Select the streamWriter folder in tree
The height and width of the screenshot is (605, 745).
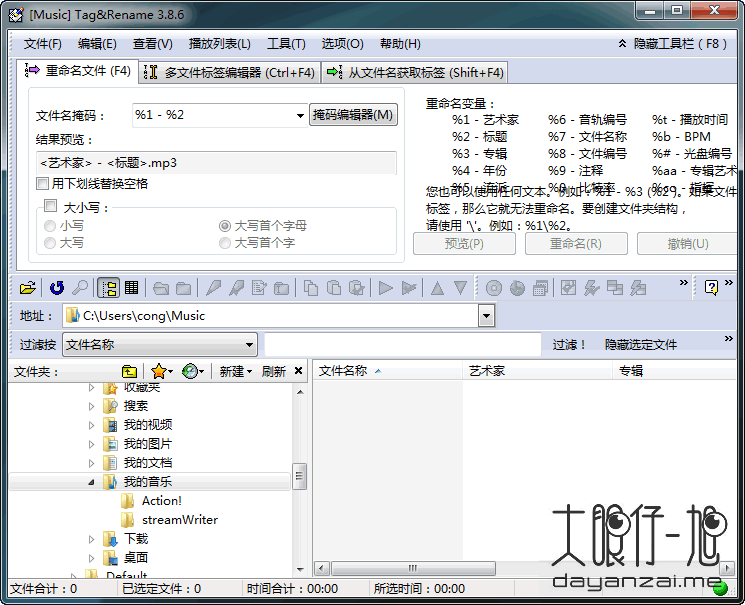(179, 520)
